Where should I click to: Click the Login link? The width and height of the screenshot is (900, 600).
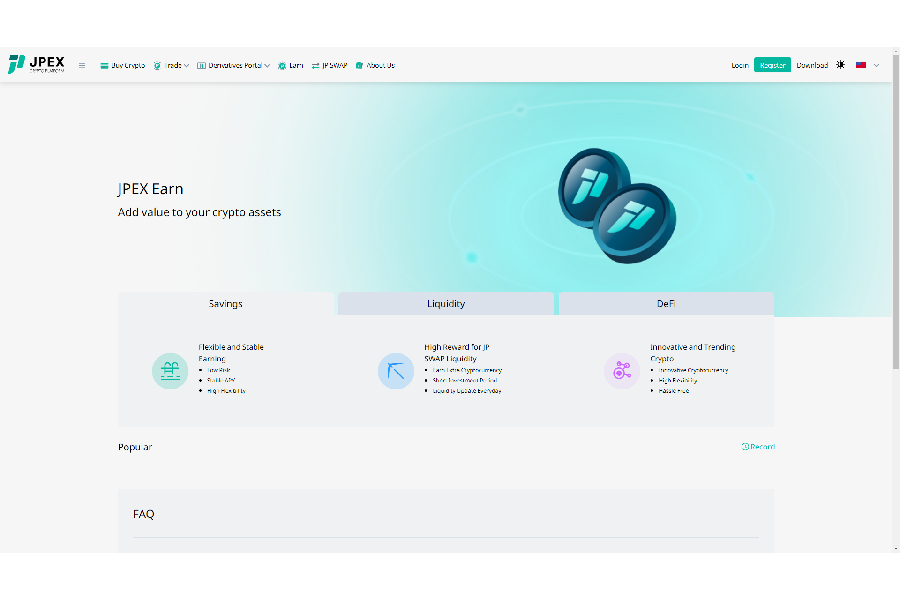click(740, 65)
